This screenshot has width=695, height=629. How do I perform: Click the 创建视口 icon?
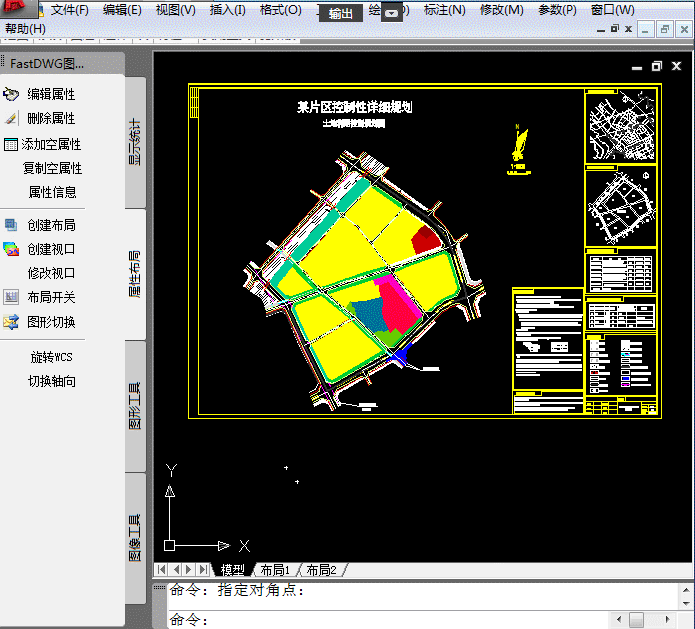click(x=11, y=249)
